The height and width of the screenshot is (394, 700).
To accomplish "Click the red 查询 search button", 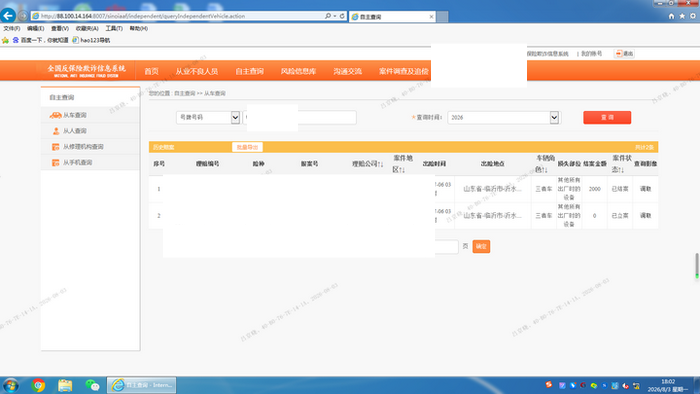I will pyautogui.click(x=607, y=117).
